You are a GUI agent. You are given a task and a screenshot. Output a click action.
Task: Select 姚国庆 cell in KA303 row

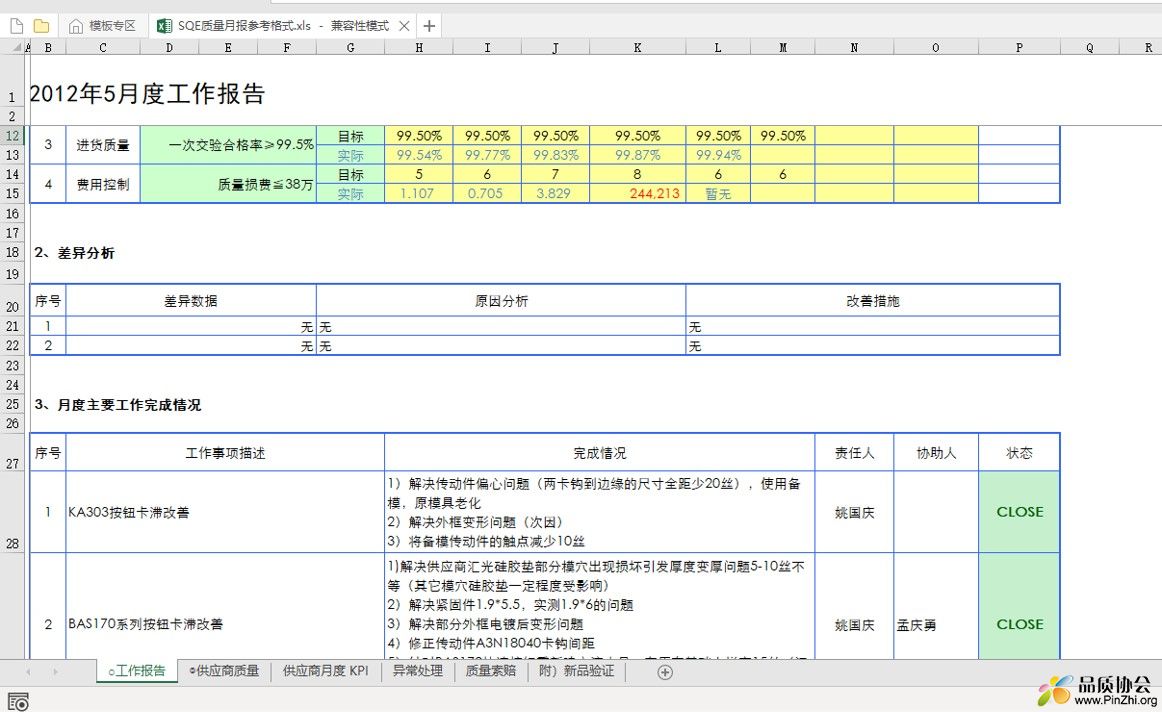(x=854, y=512)
